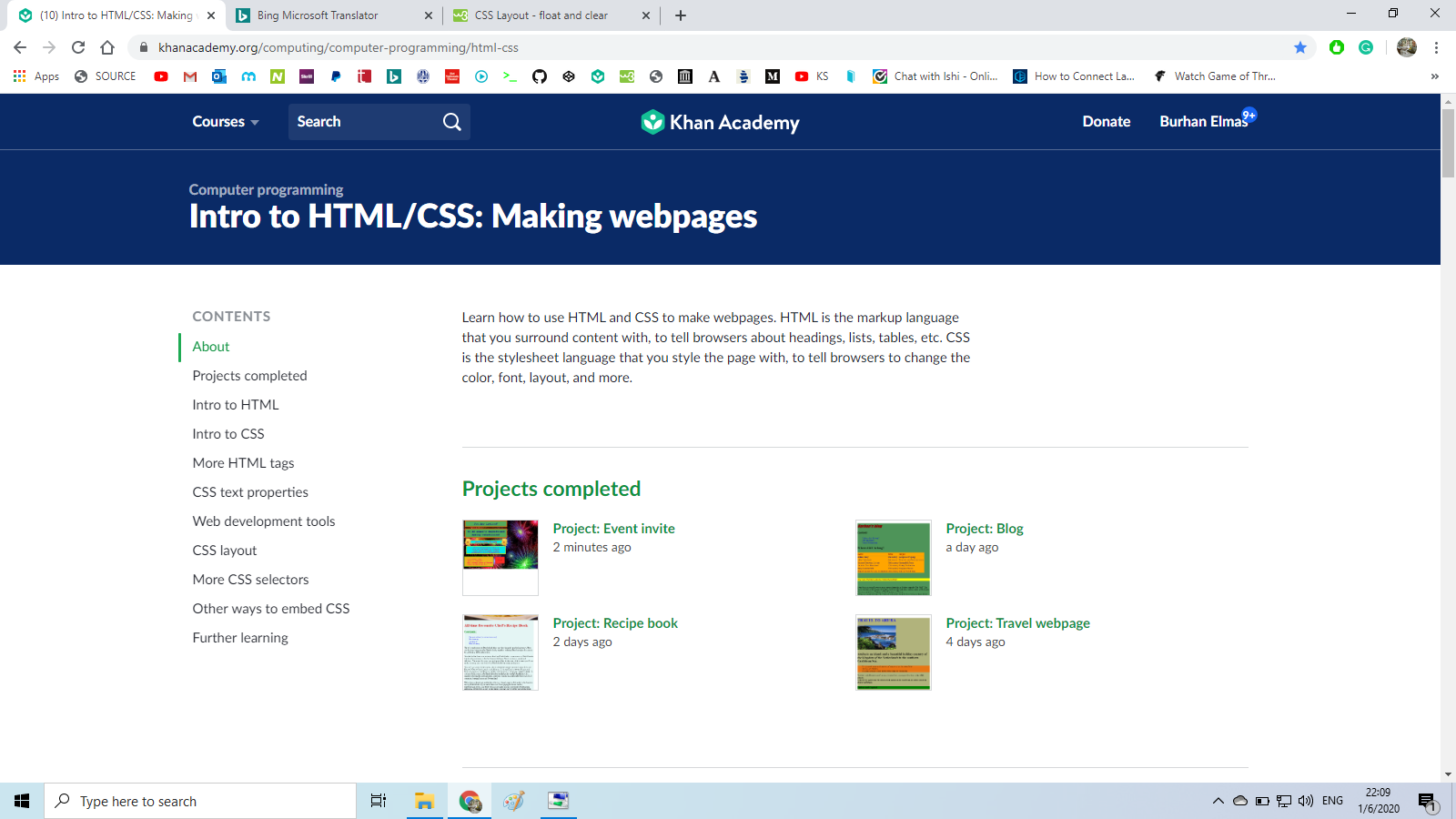Open the Apps bookmarks shortcut

tap(36, 76)
